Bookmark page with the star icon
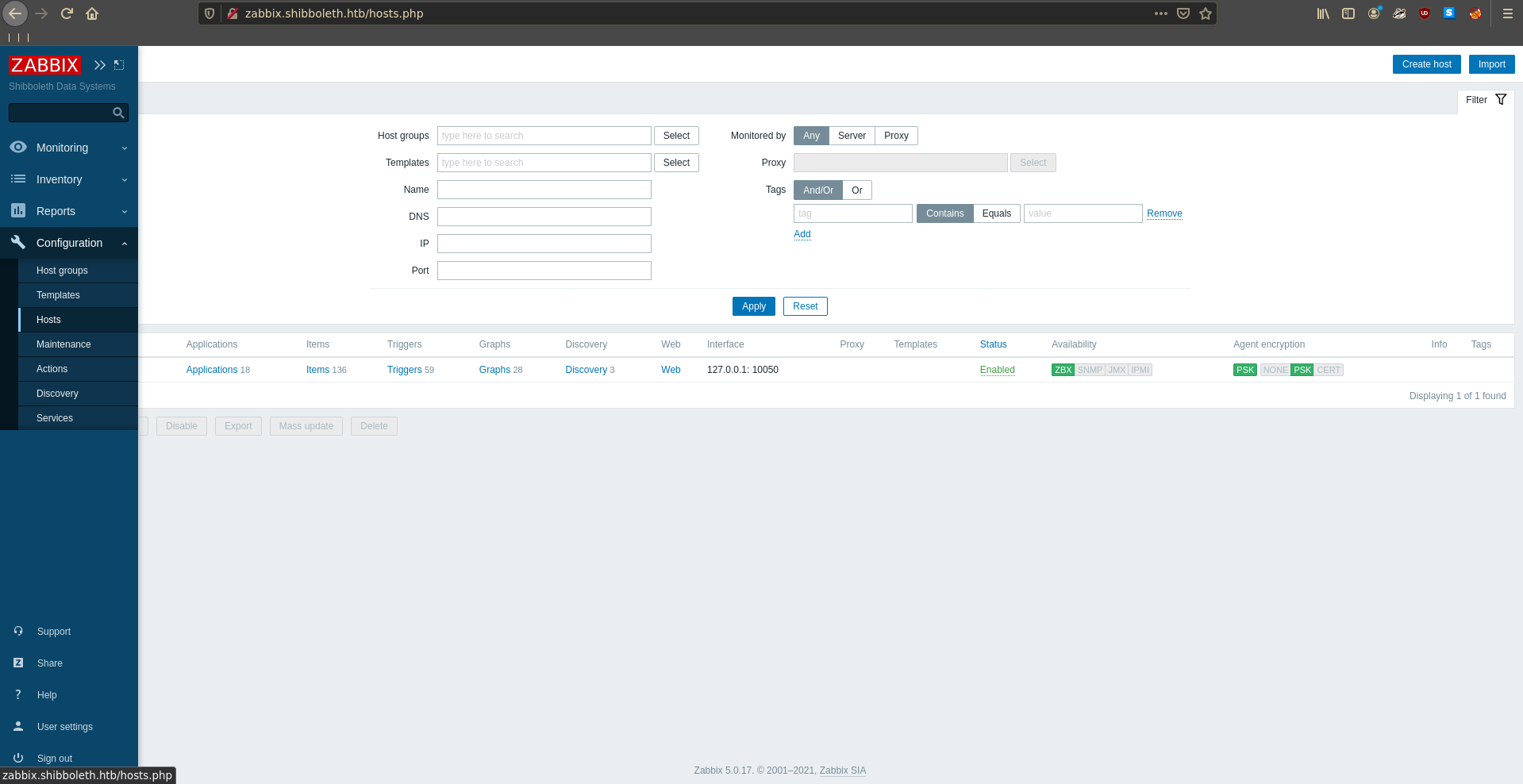Screen dimensions: 1523x784 click(x=1206, y=13)
